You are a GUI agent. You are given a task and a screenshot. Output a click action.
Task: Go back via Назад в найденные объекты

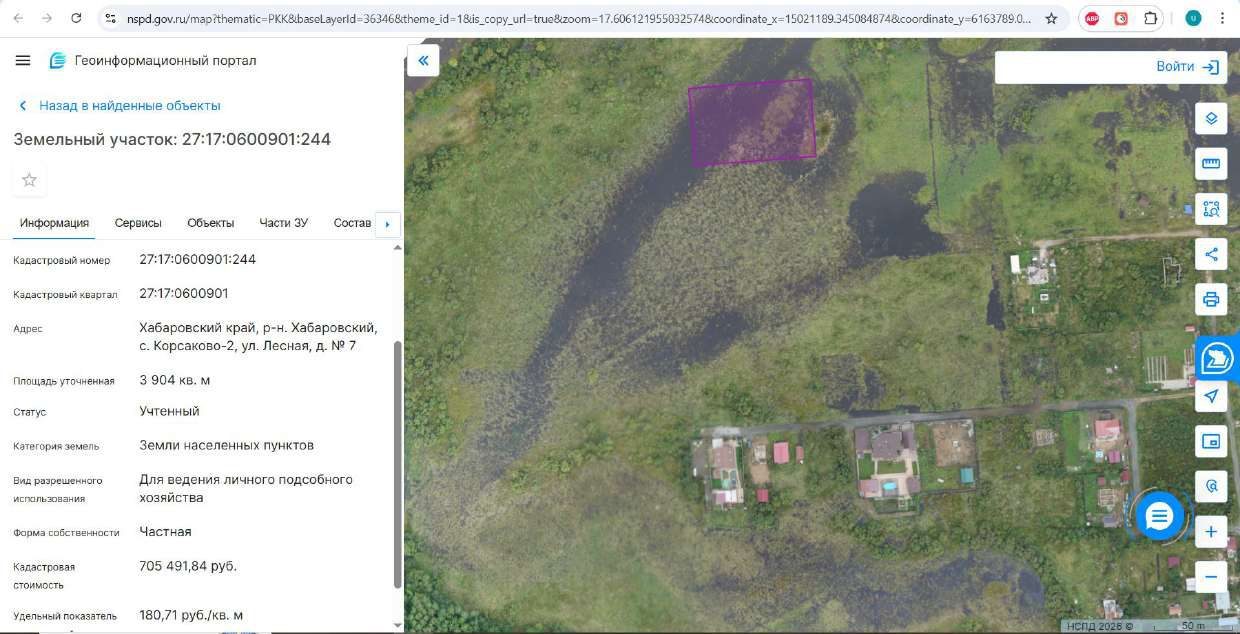pos(119,105)
